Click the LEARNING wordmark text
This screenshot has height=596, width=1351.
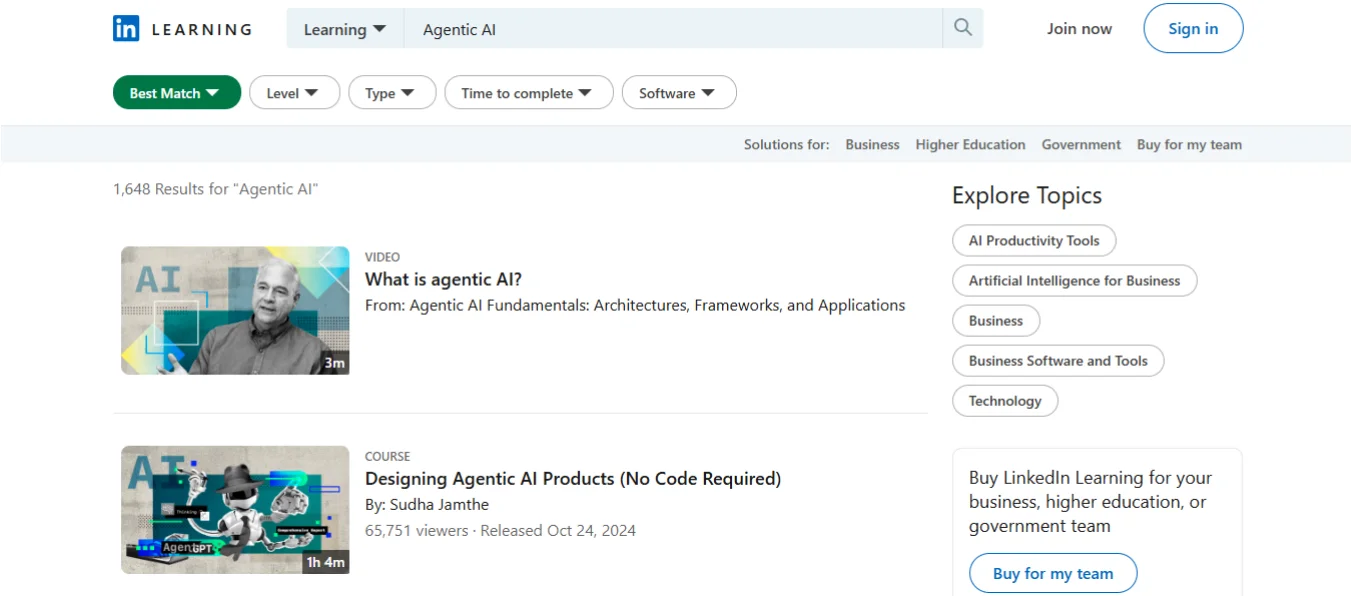pyautogui.click(x=201, y=29)
